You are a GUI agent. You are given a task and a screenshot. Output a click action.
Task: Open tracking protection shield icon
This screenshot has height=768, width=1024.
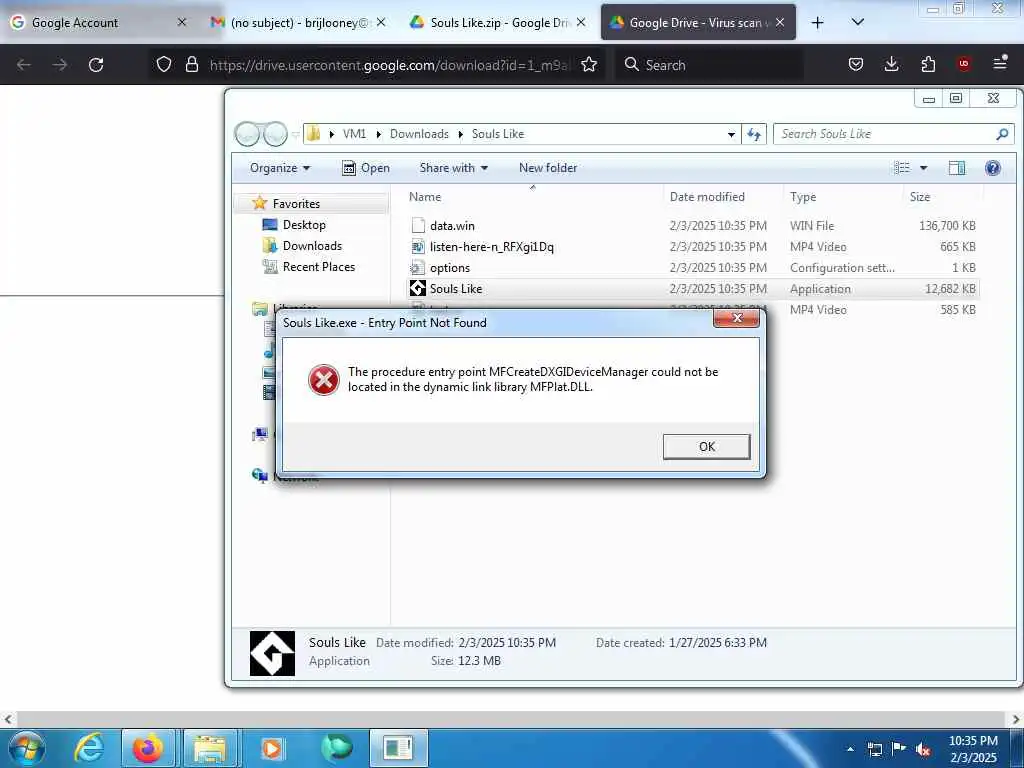click(x=164, y=65)
